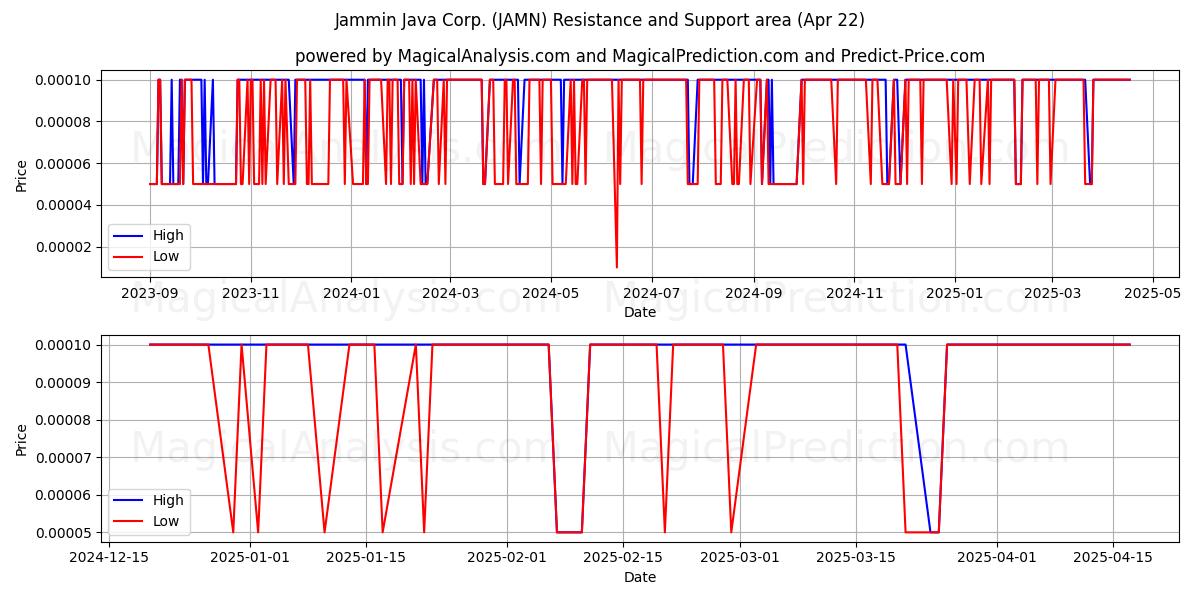The width and height of the screenshot is (1200, 600).
Task: Click the "2025-03" tick label in top chart
Action: coord(1051,293)
